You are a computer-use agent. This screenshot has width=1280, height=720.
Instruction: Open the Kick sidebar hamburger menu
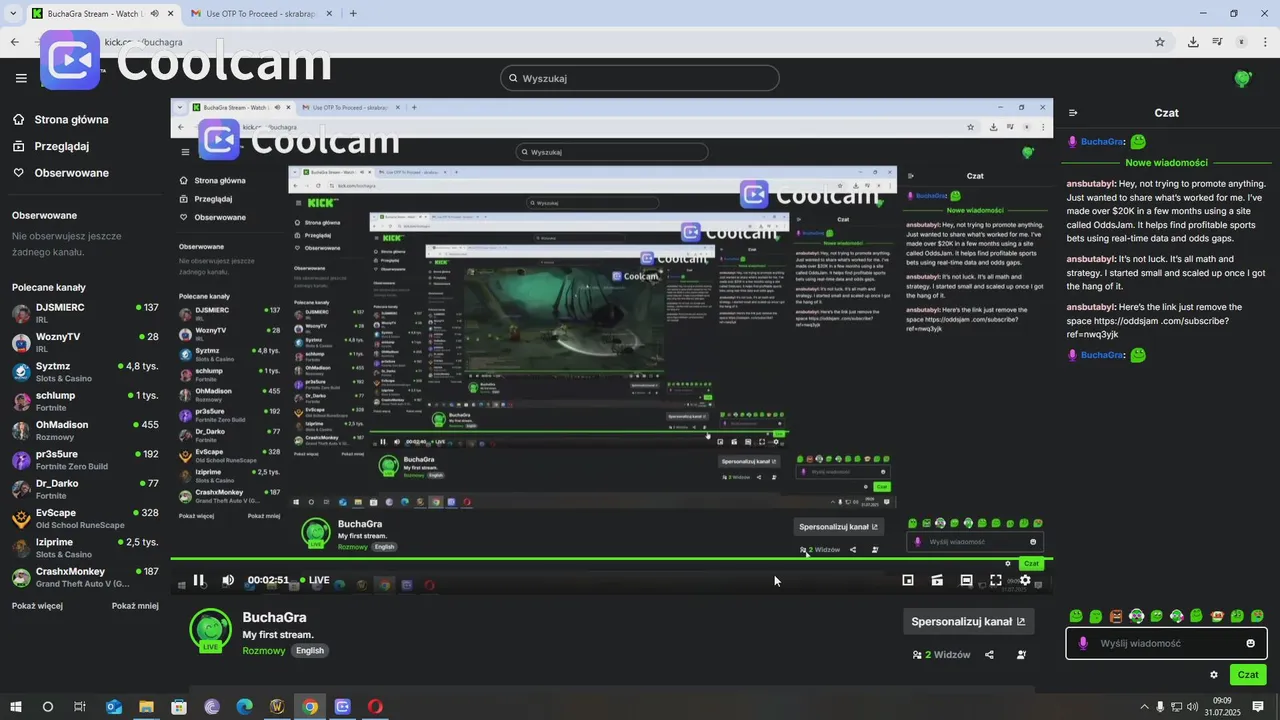pyautogui.click(x=21, y=78)
